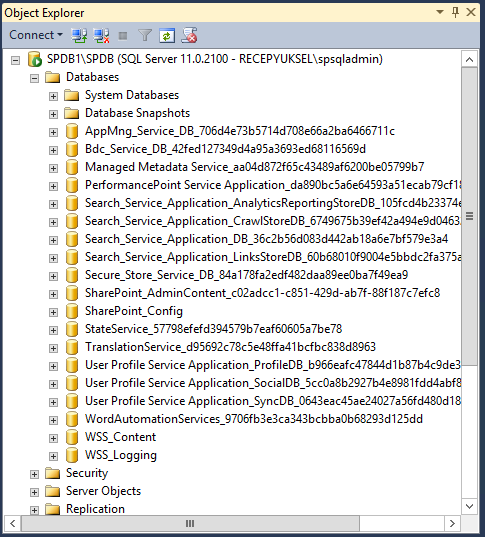Click Managed Metadata Service database icon
This screenshot has width=485, height=537.
click(72, 167)
